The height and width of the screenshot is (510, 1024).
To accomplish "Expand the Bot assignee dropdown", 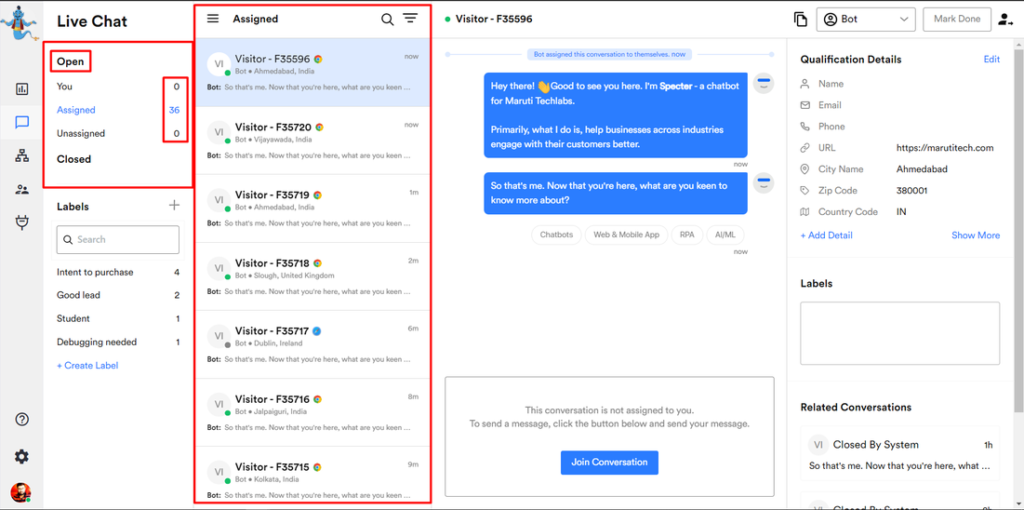I will [x=866, y=19].
